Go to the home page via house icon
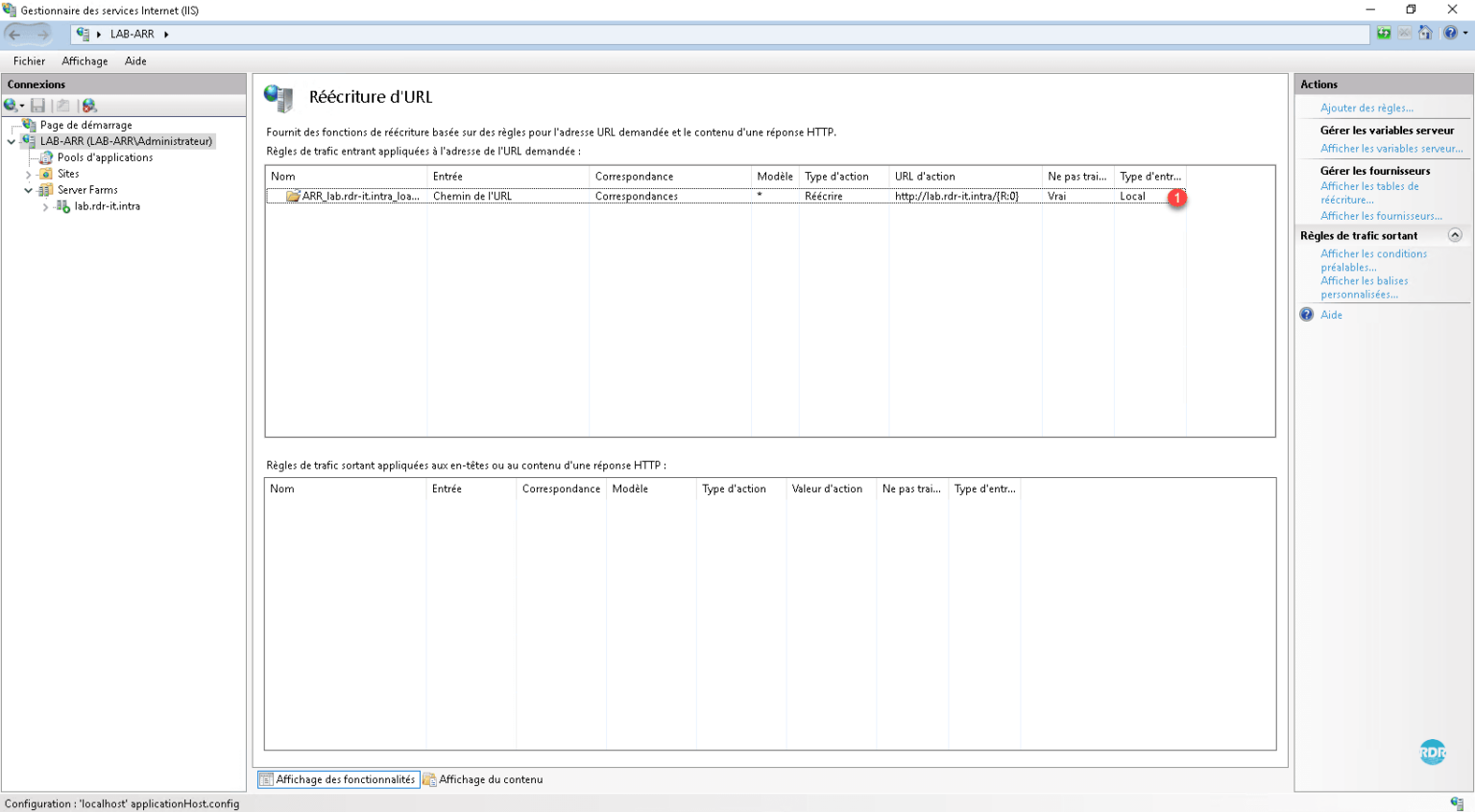This screenshot has width=1475, height=812. tap(1426, 34)
